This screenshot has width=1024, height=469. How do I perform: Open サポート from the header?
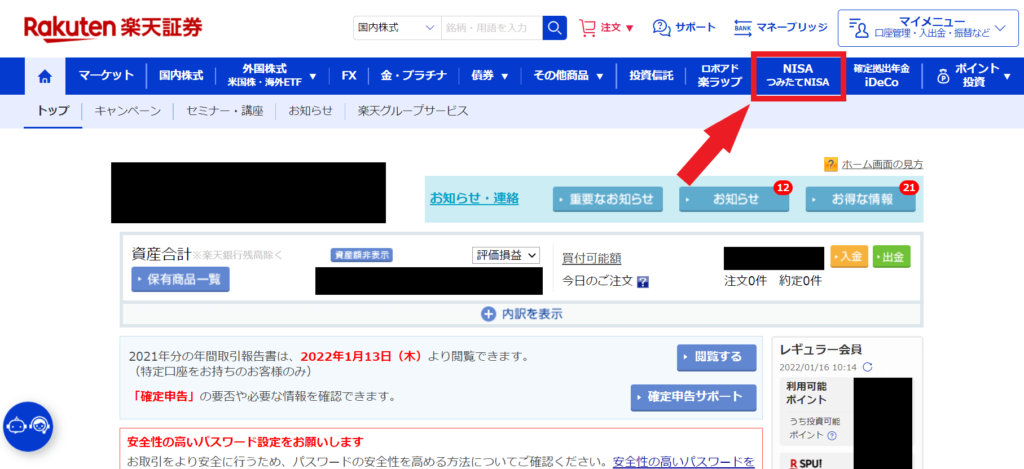tap(684, 28)
